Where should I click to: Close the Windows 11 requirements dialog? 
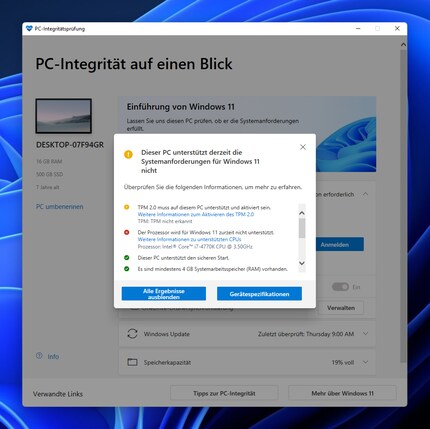coord(303,147)
